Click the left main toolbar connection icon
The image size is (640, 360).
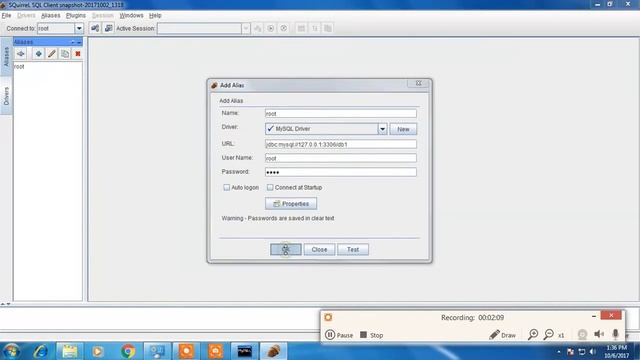(95, 28)
